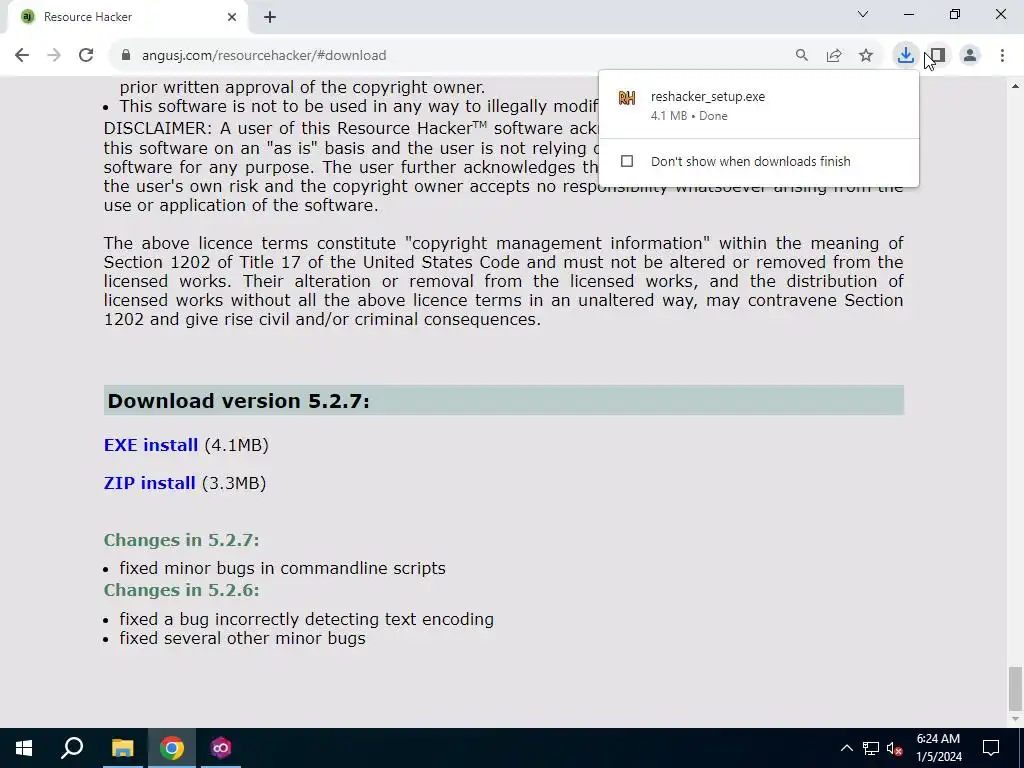The image size is (1024, 768).
Task: Close the Resource Hacker tab
Action: [232, 17]
